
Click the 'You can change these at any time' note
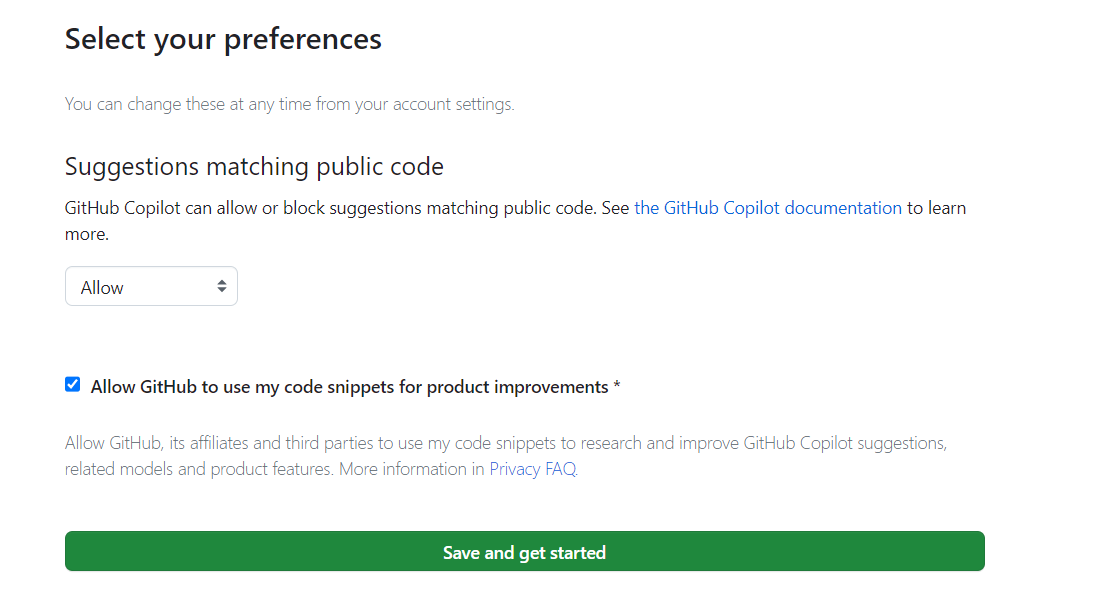point(290,104)
